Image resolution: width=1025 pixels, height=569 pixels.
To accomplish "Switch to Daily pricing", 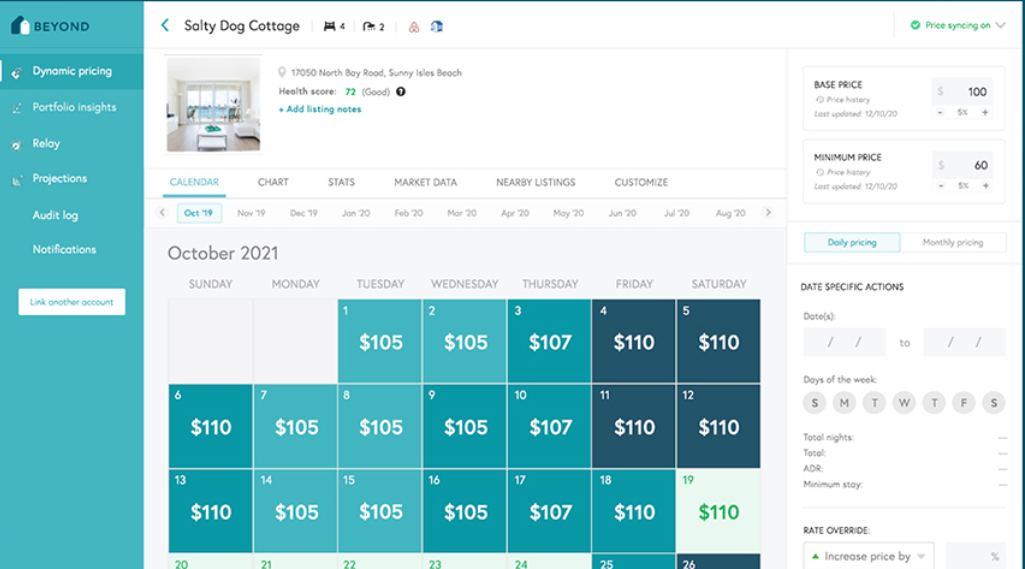I will click(852, 242).
